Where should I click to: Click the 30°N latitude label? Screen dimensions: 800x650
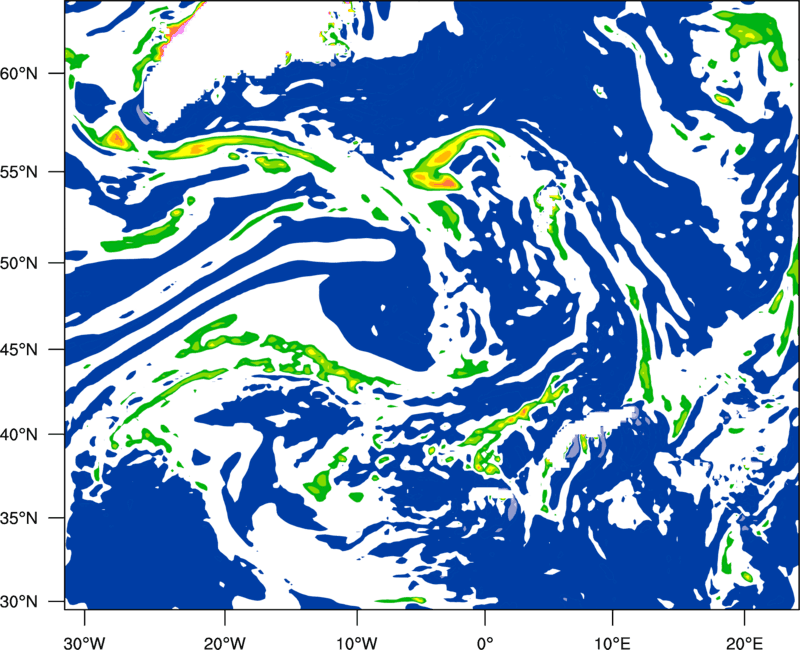pyautogui.click(x=19, y=602)
